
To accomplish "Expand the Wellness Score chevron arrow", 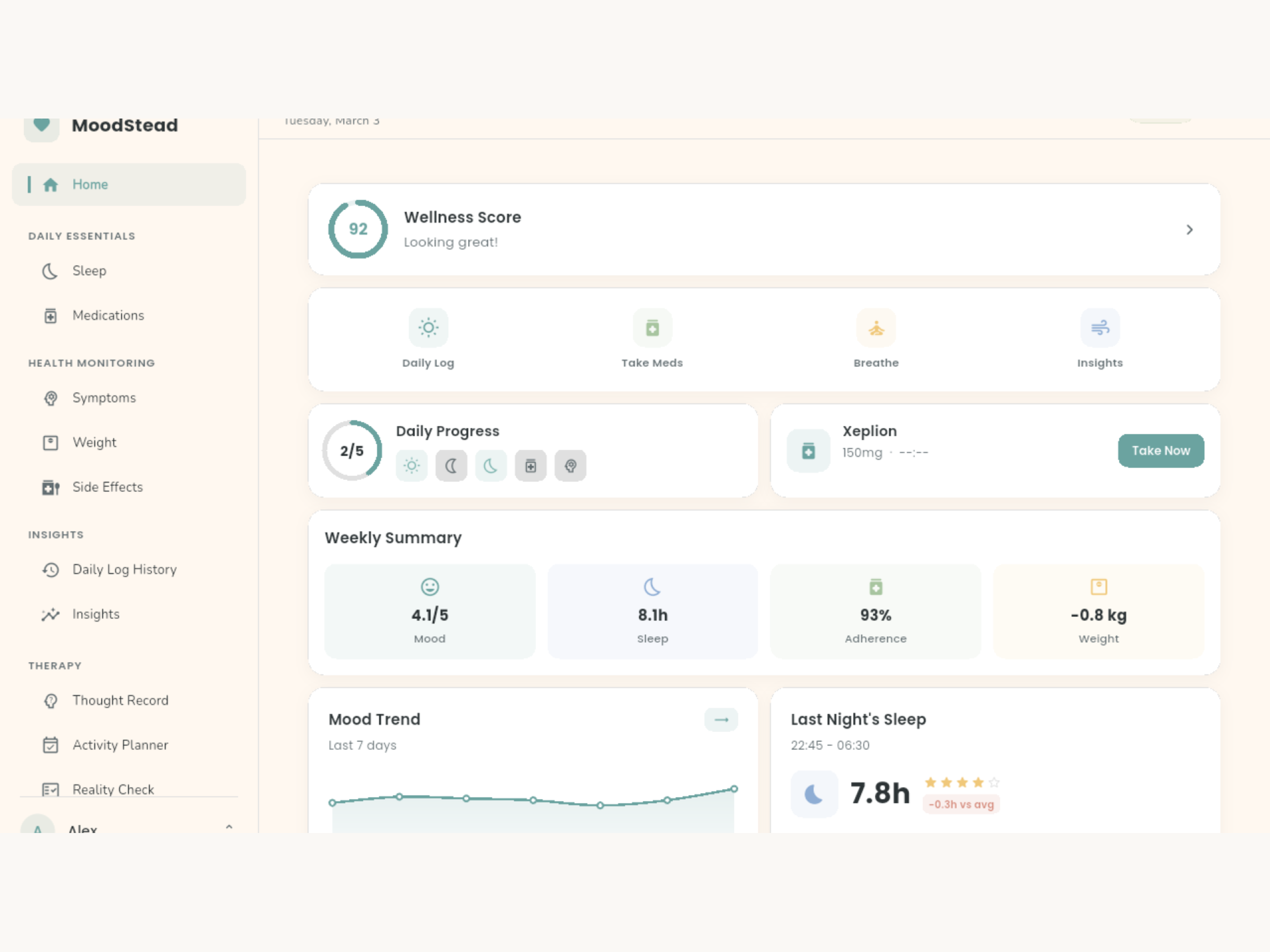I will [x=1190, y=230].
